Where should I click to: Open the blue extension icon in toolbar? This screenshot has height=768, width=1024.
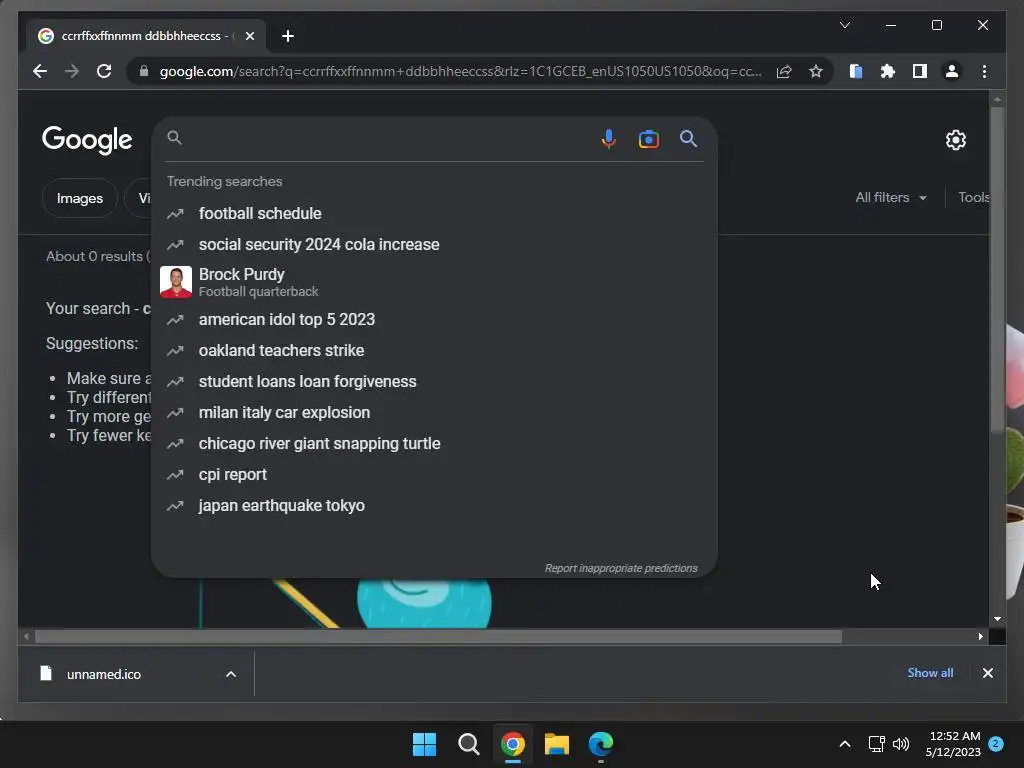(x=856, y=71)
